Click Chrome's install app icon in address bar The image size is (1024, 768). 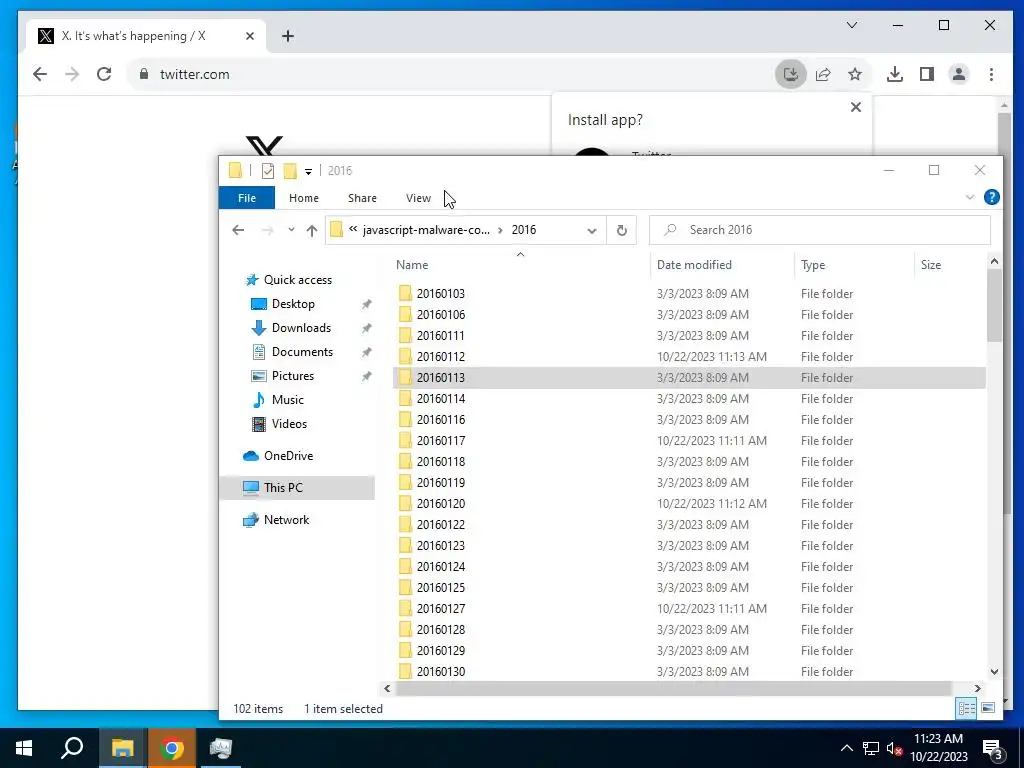[790, 74]
